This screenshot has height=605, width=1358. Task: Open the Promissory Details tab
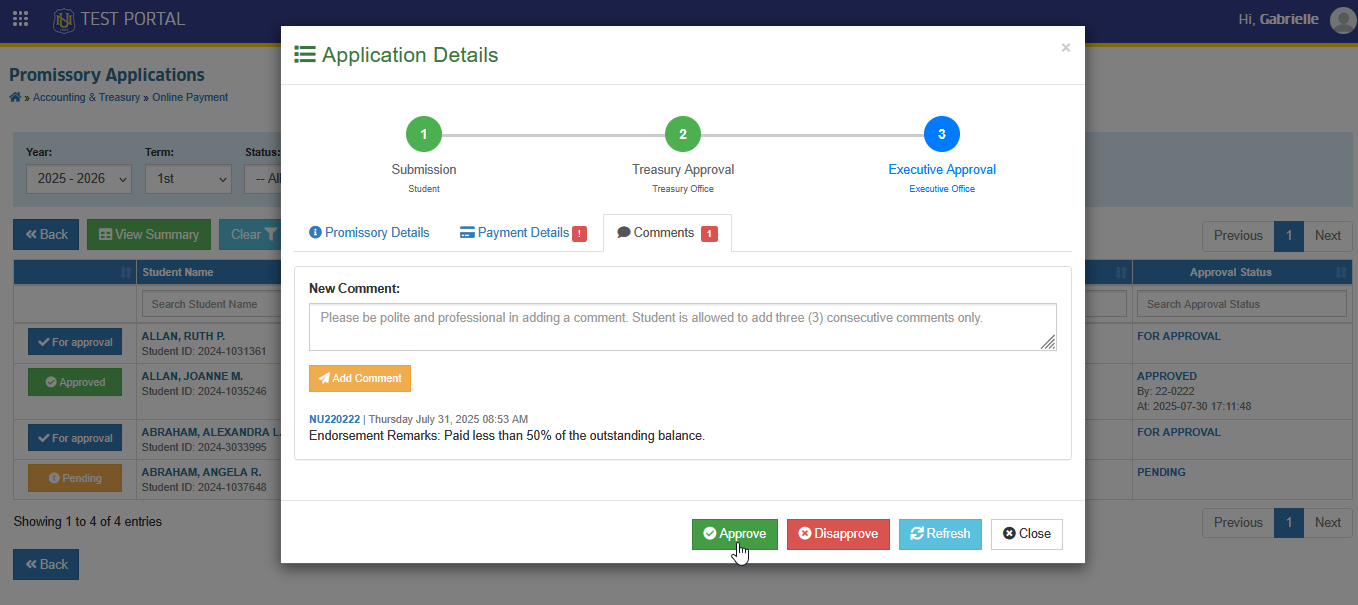click(x=369, y=232)
